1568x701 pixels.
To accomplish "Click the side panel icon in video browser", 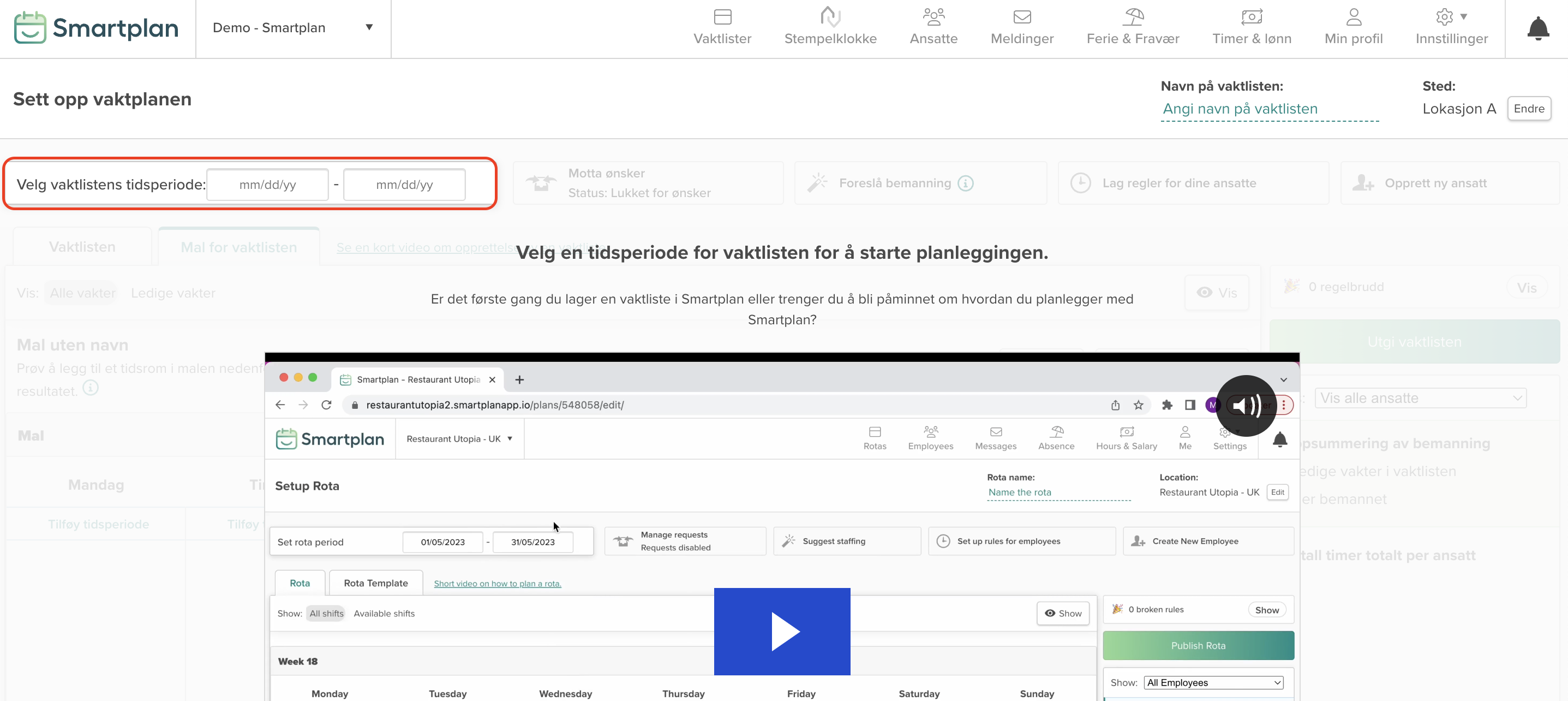I will (x=1189, y=405).
